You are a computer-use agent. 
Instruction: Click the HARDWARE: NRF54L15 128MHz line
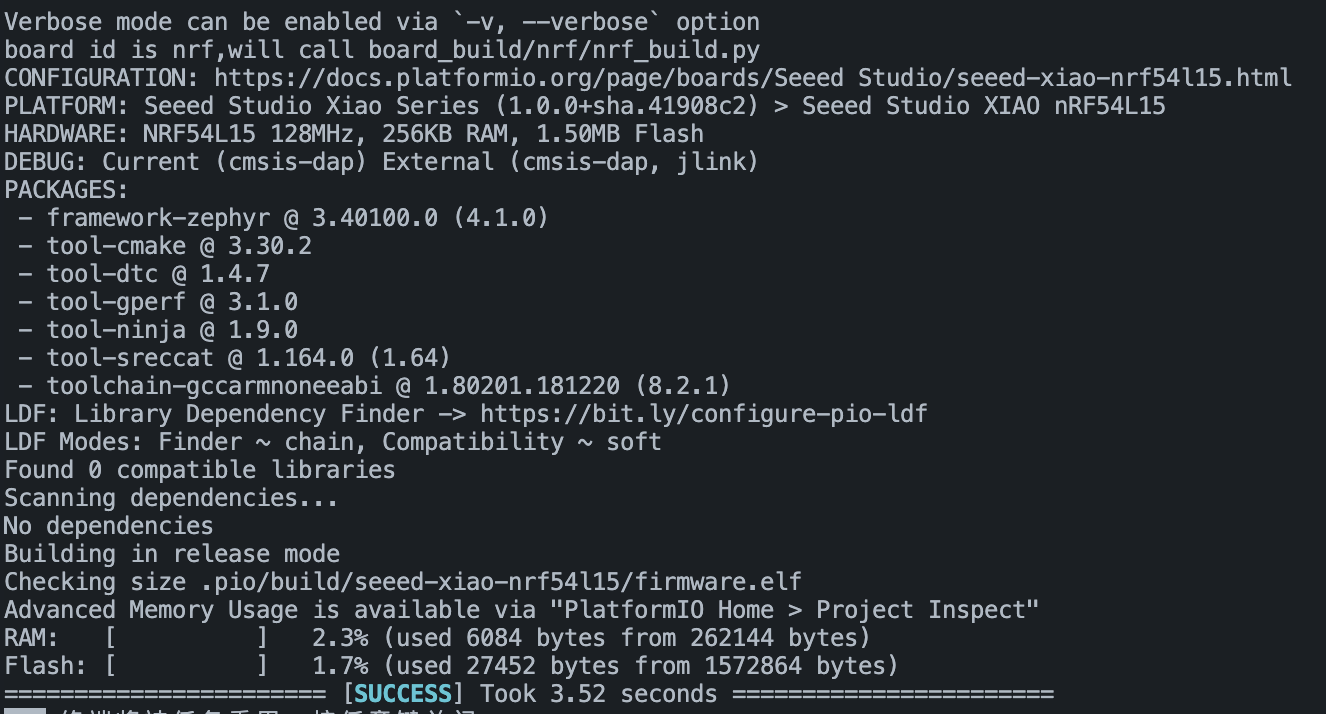[354, 134]
